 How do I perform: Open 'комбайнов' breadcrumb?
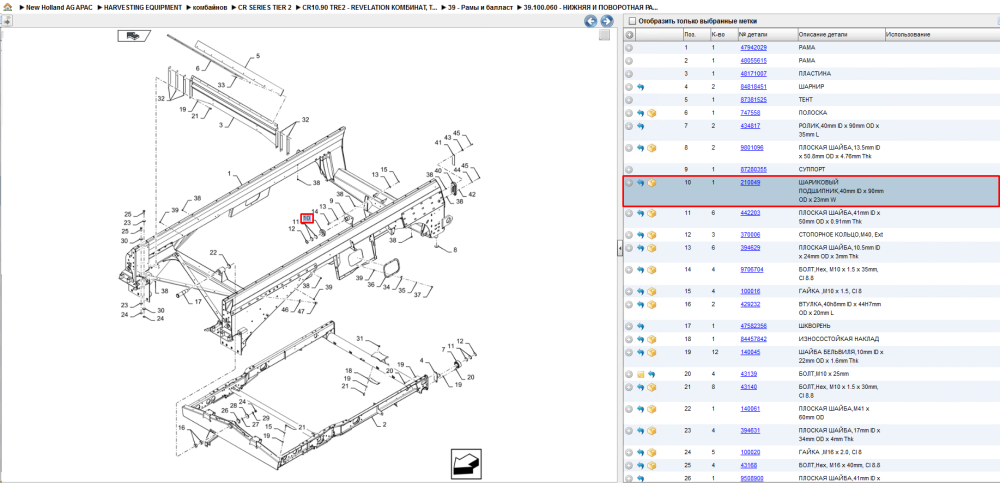(x=210, y=7)
